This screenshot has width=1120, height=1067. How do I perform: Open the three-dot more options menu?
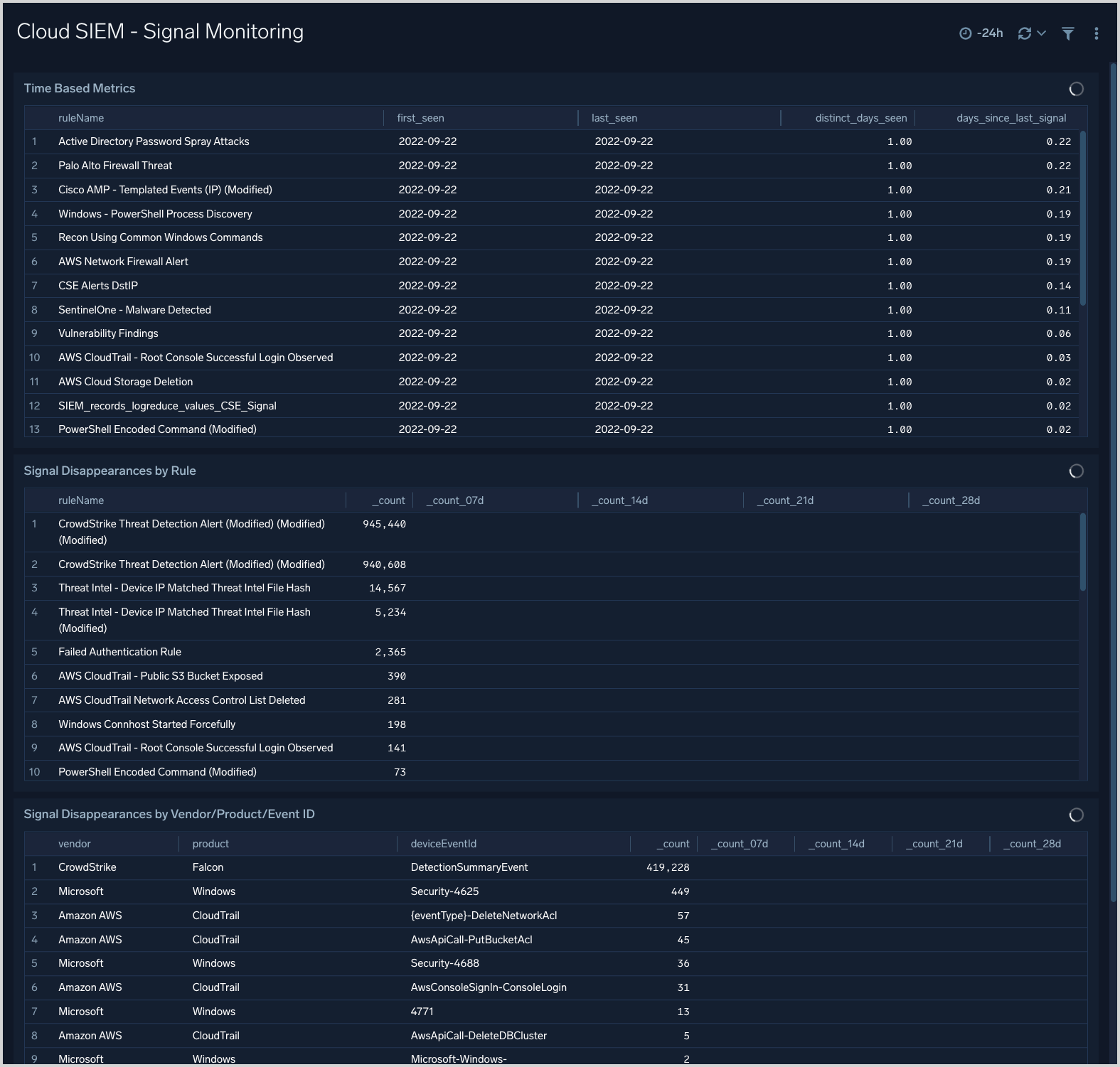(x=1096, y=33)
